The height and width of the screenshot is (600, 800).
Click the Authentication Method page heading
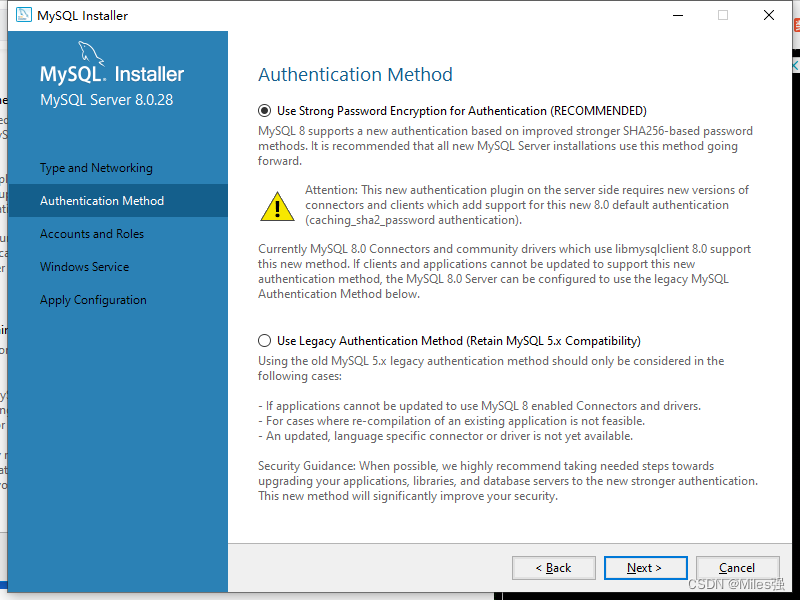click(x=355, y=74)
